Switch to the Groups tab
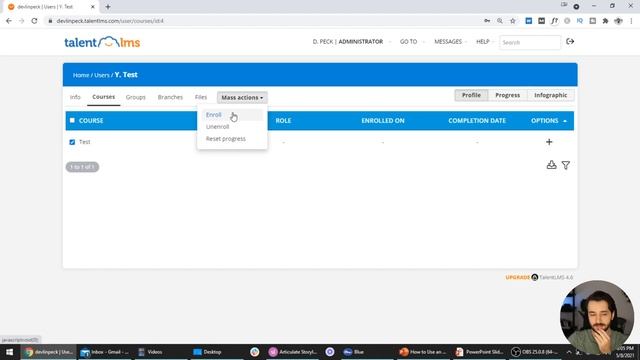Image resolution: width=640 pixels, height=360 pixels. [x=136, y=97]
